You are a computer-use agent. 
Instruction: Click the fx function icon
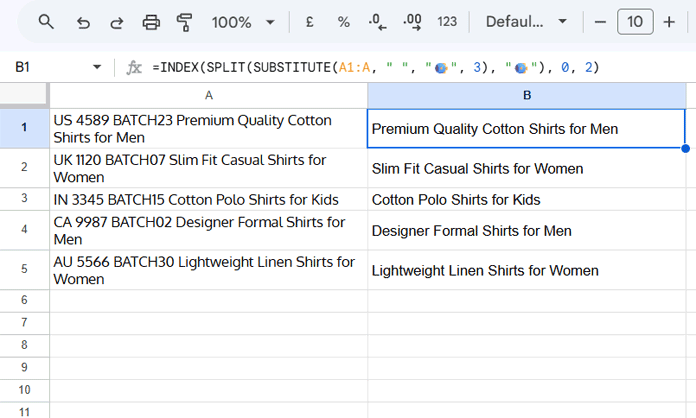[x=134, y=67]
